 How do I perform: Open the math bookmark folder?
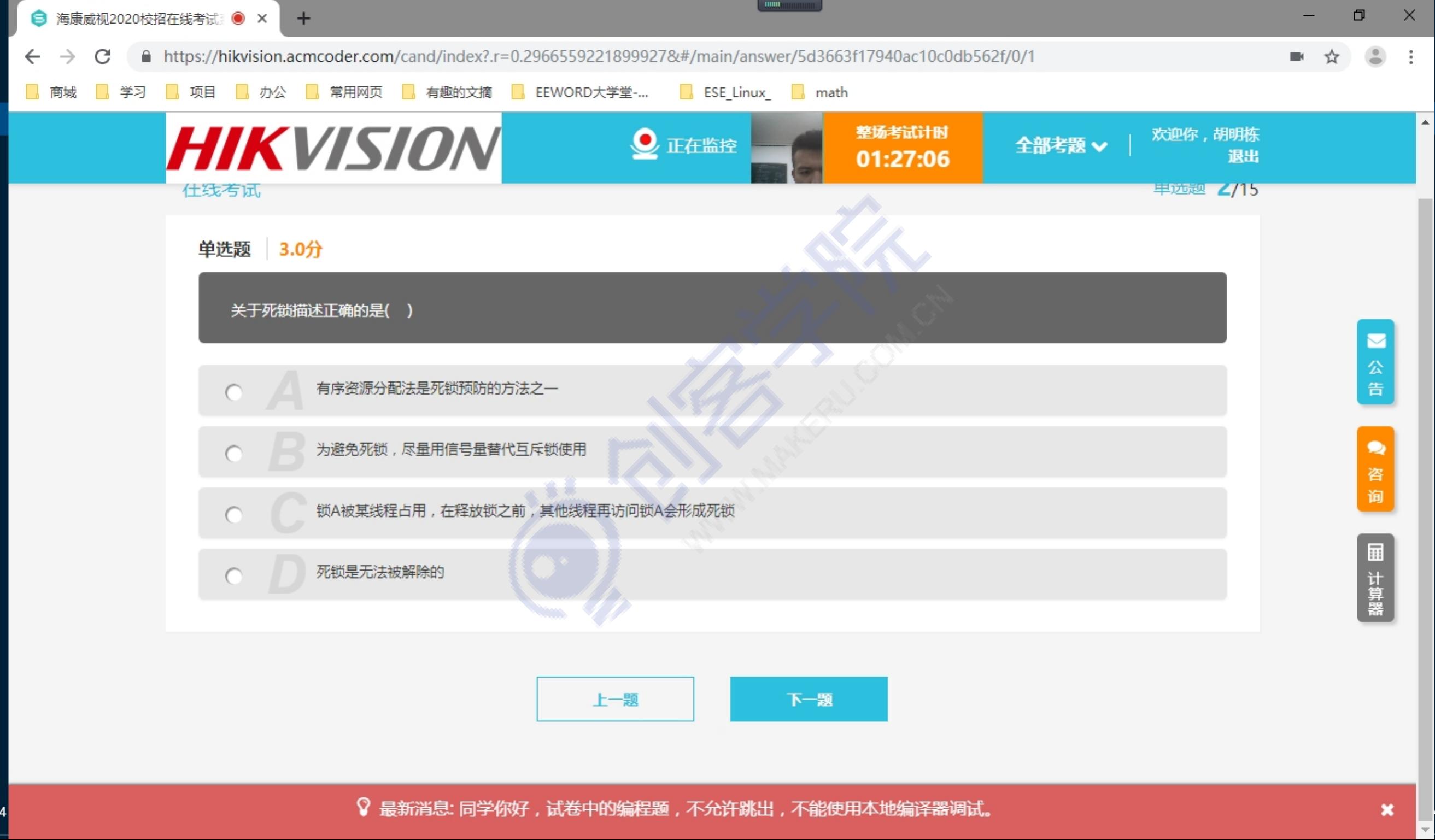819,92
